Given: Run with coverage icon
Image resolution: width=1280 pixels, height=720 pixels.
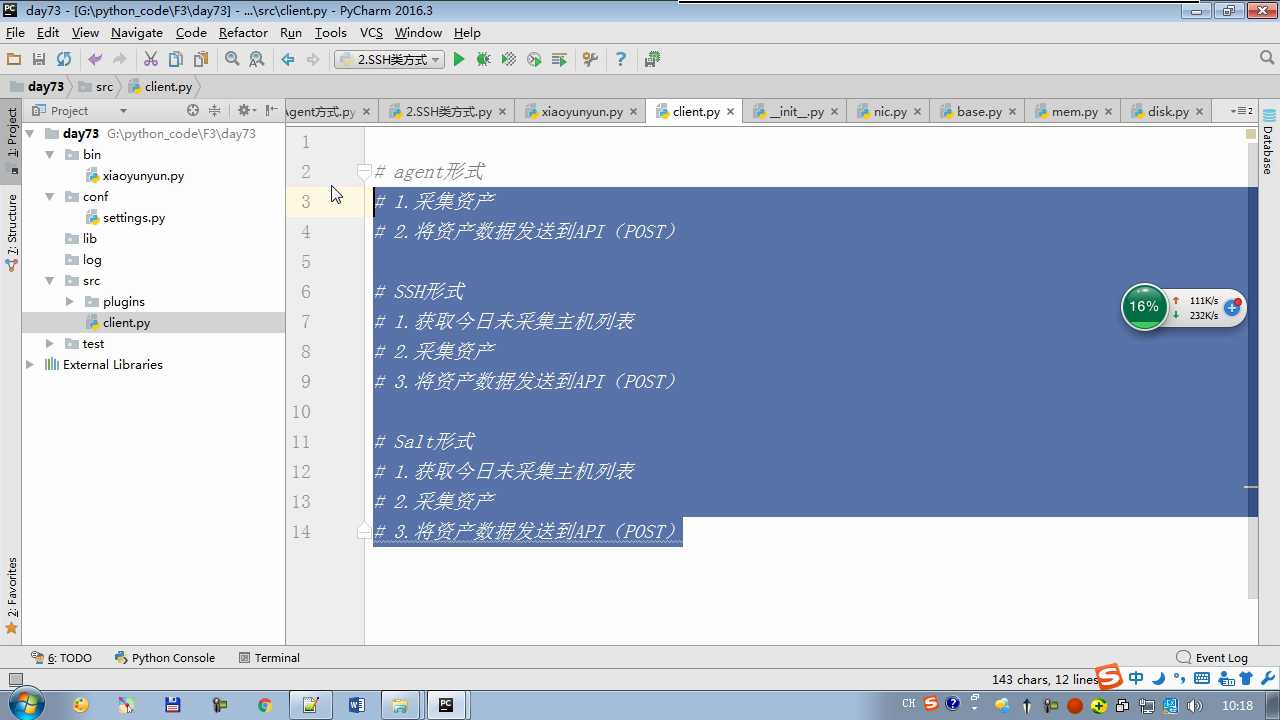Looking at the screenshot, I should pos(509,60).
